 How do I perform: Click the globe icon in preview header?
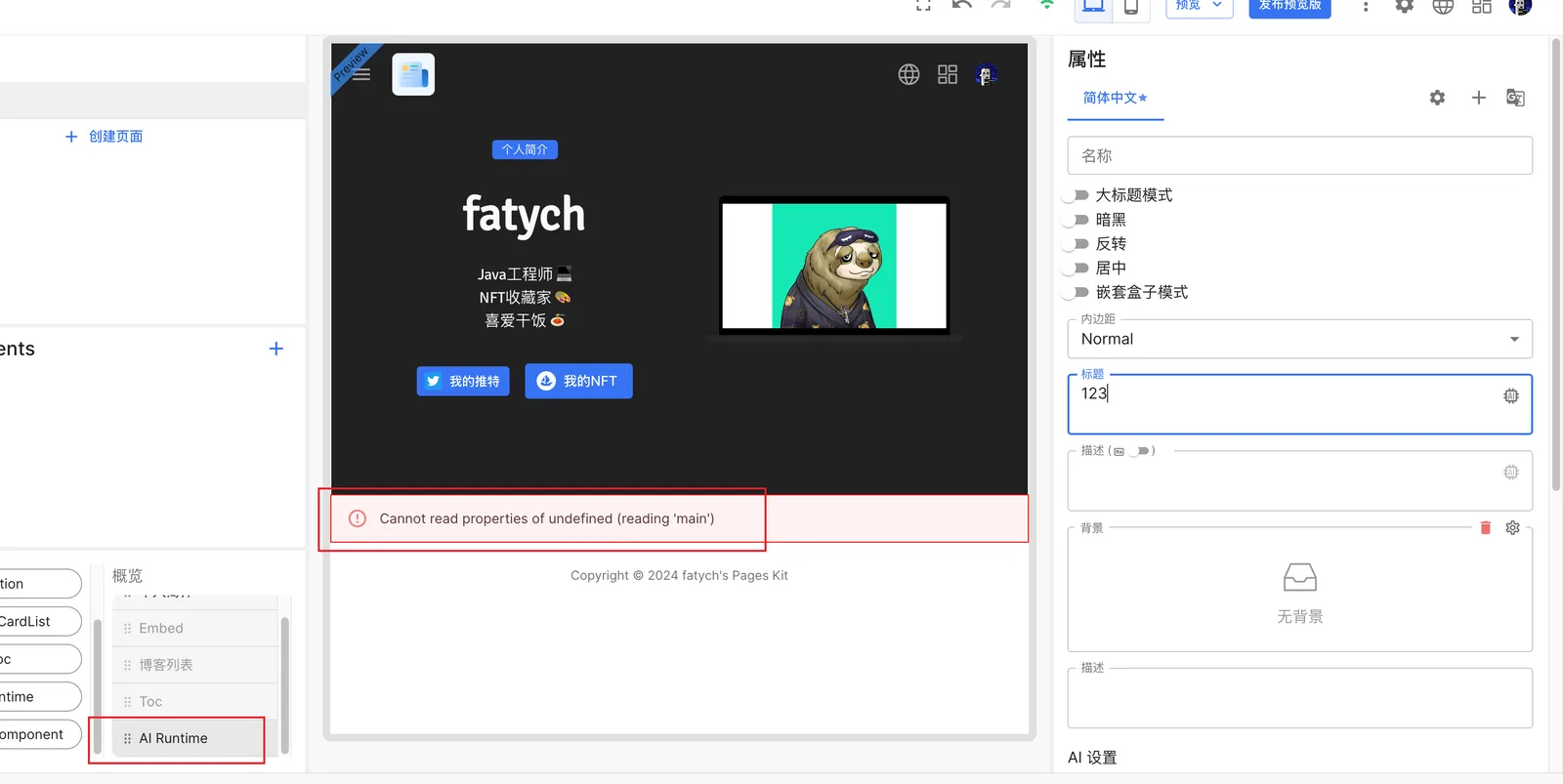point(908,74)
